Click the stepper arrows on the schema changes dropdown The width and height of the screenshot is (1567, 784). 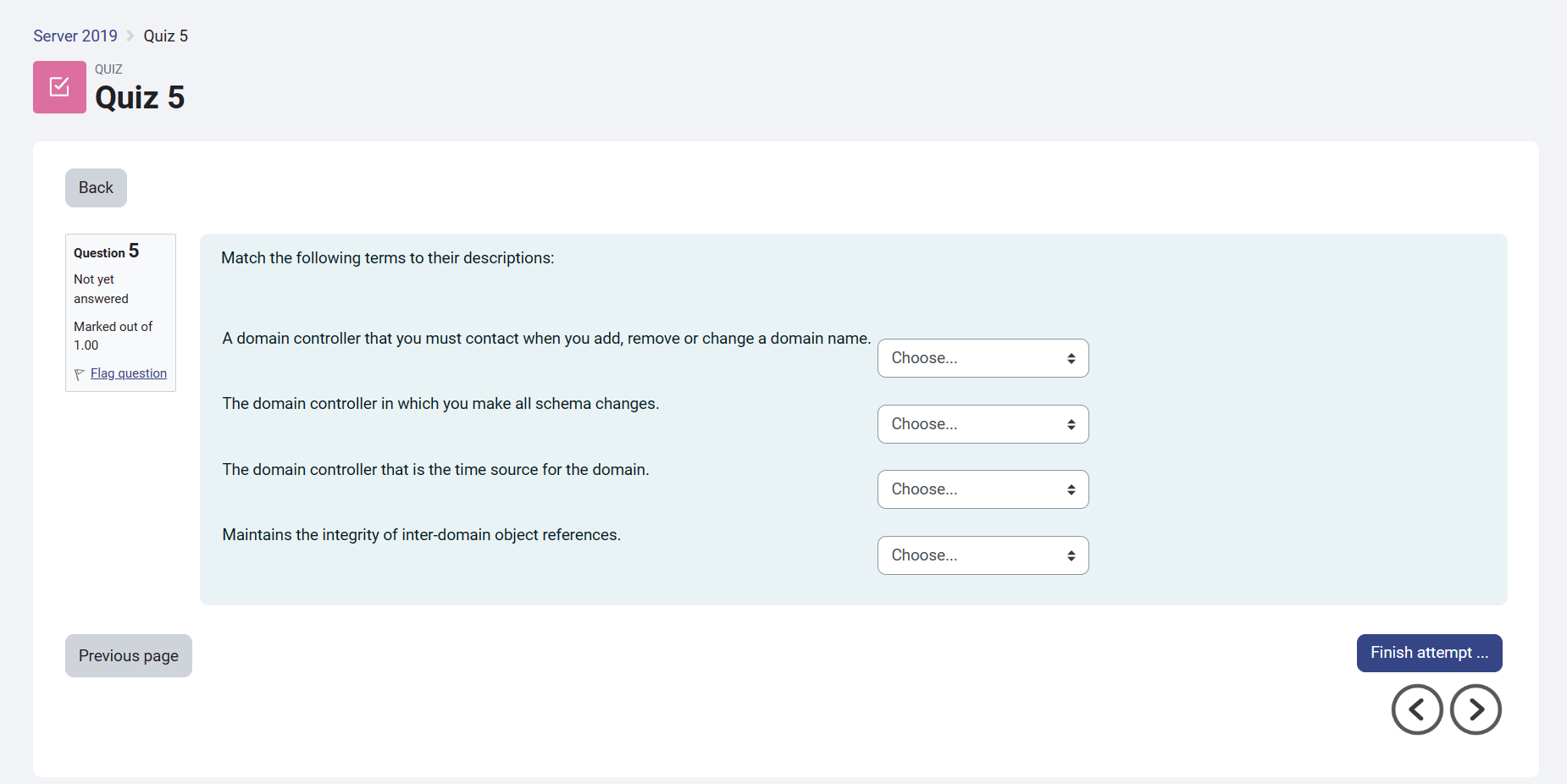click(1071, 423)
